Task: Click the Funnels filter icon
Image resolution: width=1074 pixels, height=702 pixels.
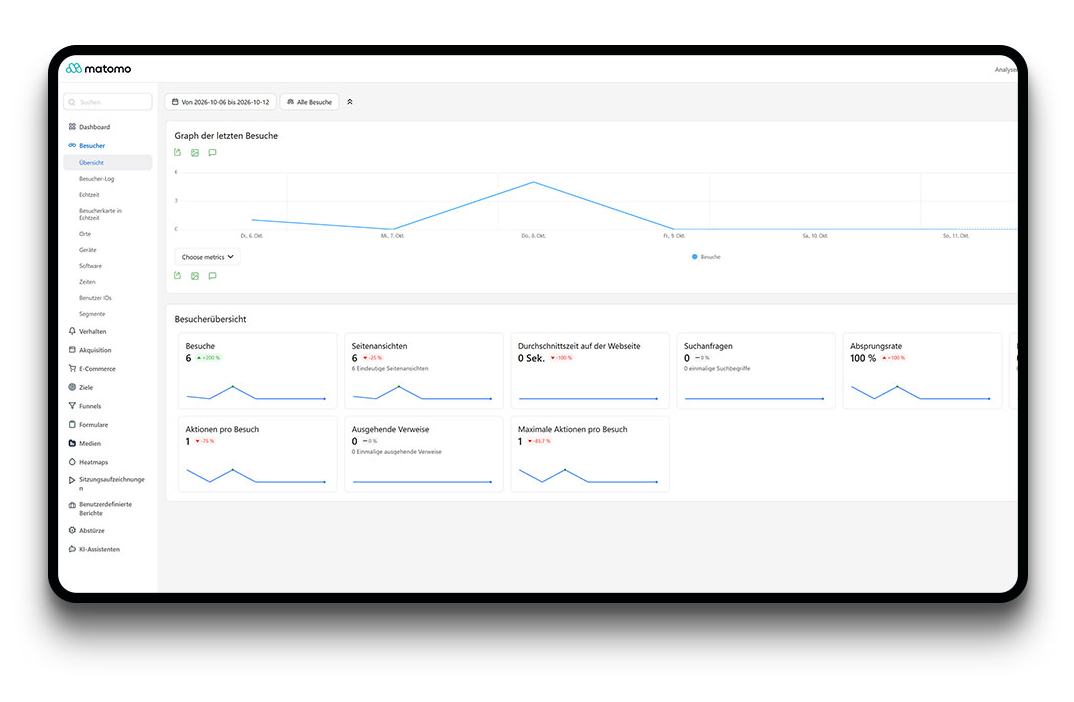Action: [x=72, y=405]
